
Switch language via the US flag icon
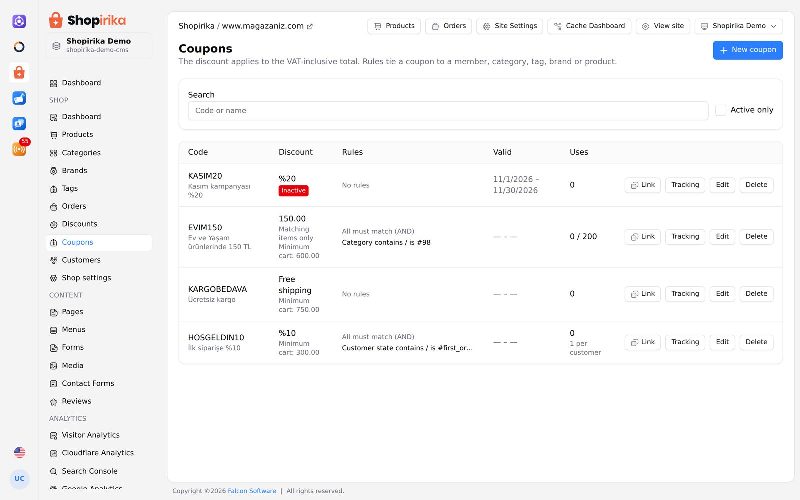tap(19, 452)
